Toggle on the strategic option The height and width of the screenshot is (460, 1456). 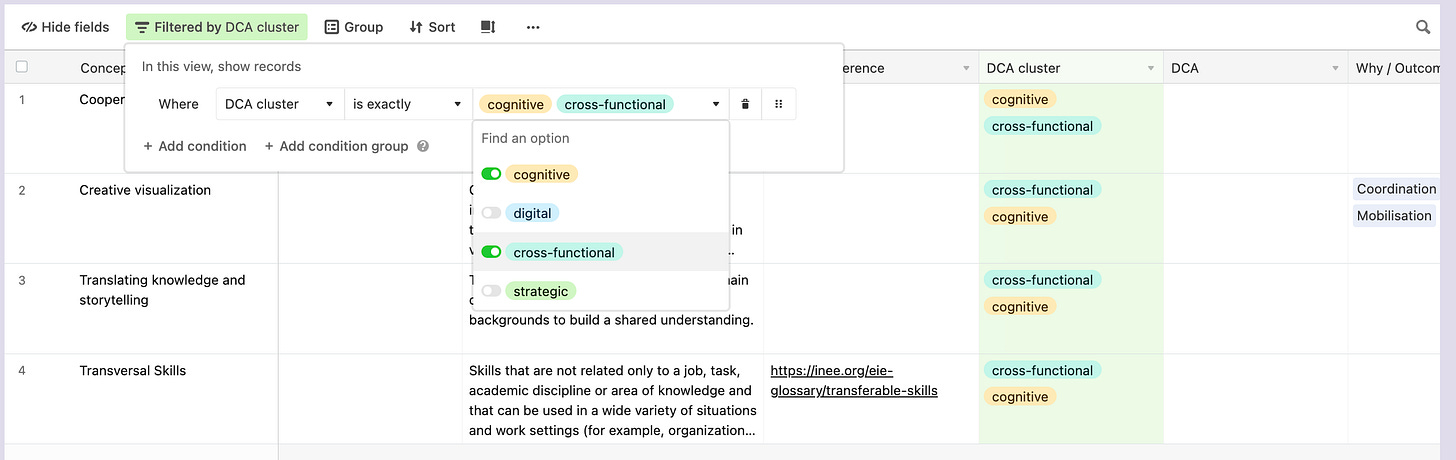pyautogui.click(x=491, y=291)
